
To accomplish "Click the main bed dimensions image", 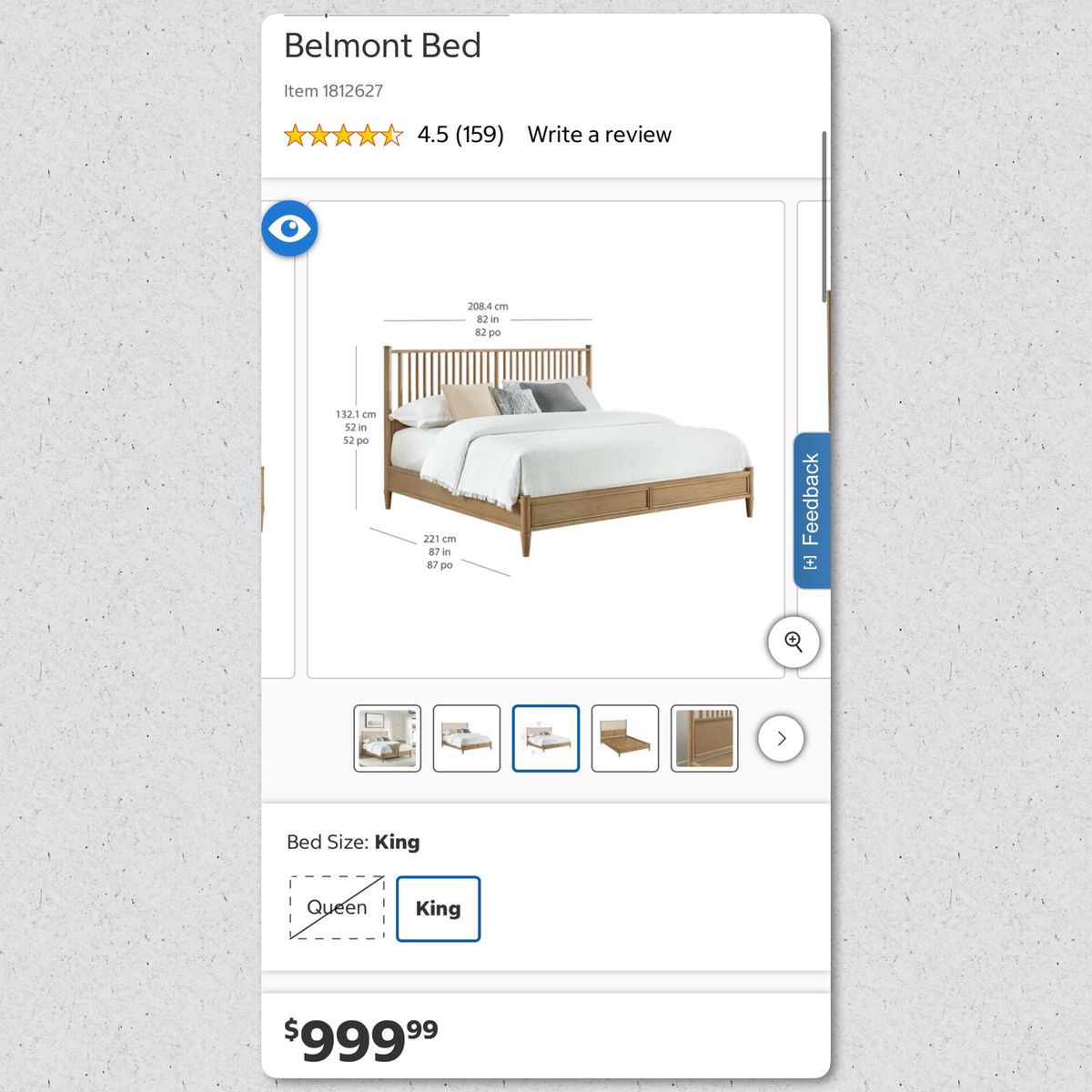I will tap(546, 439).
